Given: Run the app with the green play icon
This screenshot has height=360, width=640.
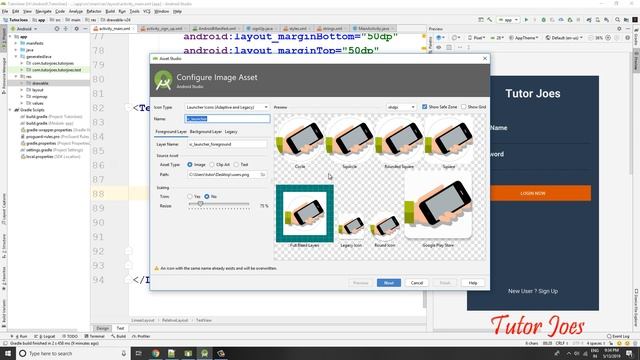Looking at the screenshot, I should [x=526, y=20].
